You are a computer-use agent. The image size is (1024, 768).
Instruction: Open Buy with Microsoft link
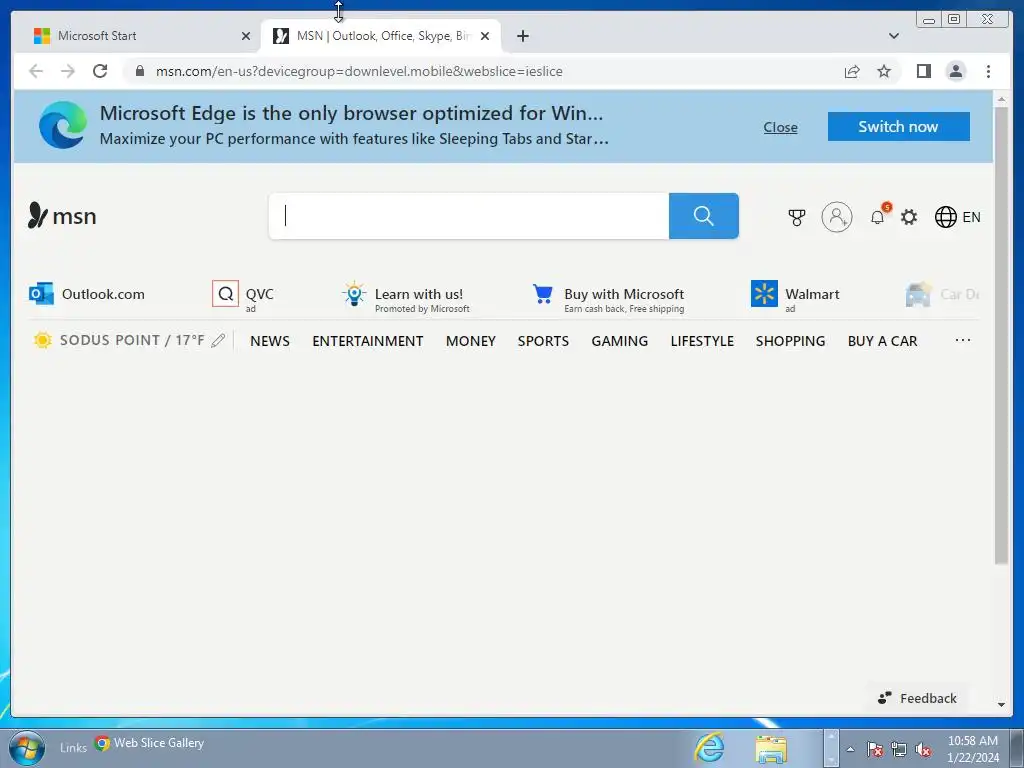(609, 298)
